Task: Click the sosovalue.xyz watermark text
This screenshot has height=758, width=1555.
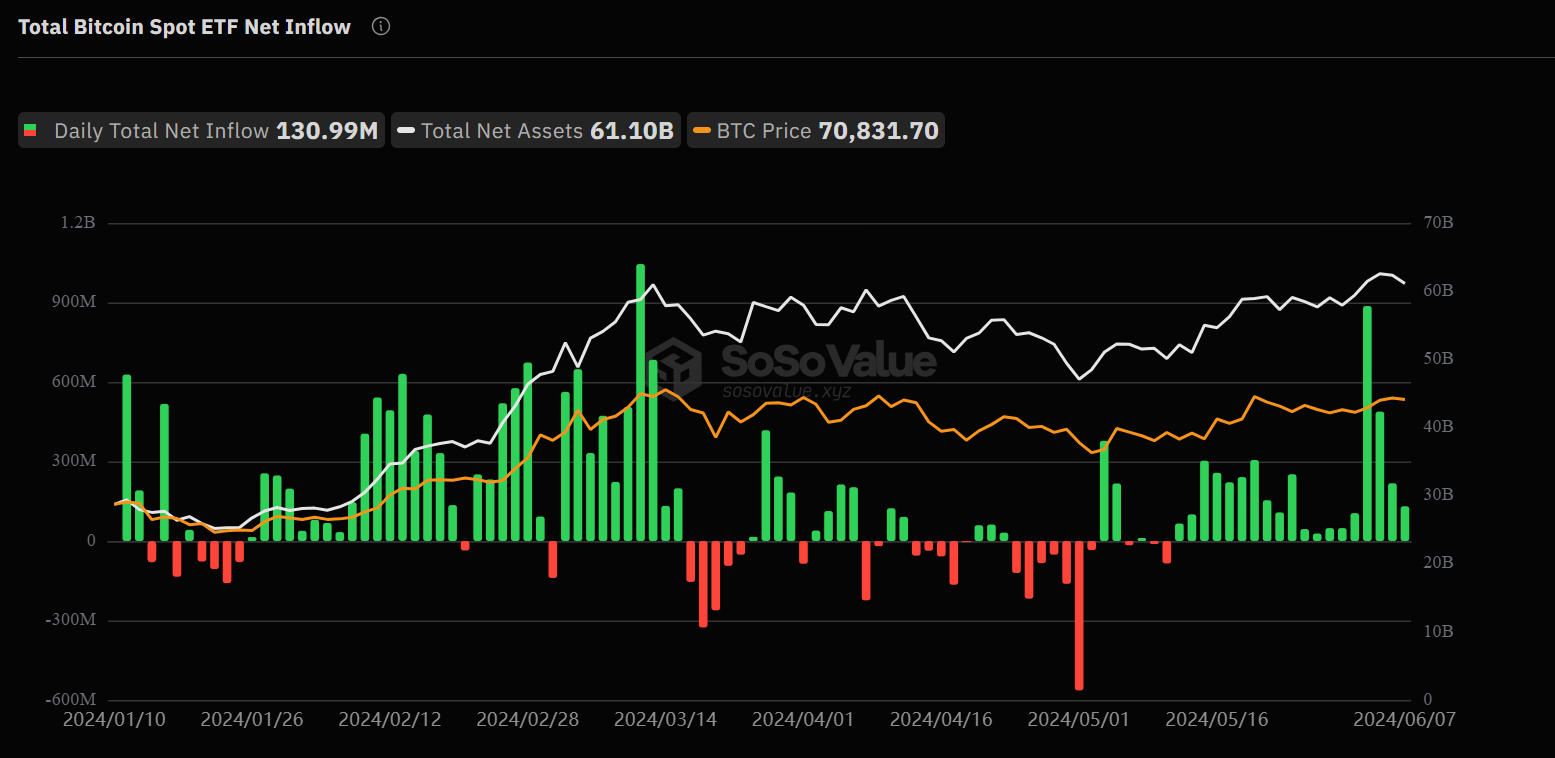Action: [x=787, y=391]
